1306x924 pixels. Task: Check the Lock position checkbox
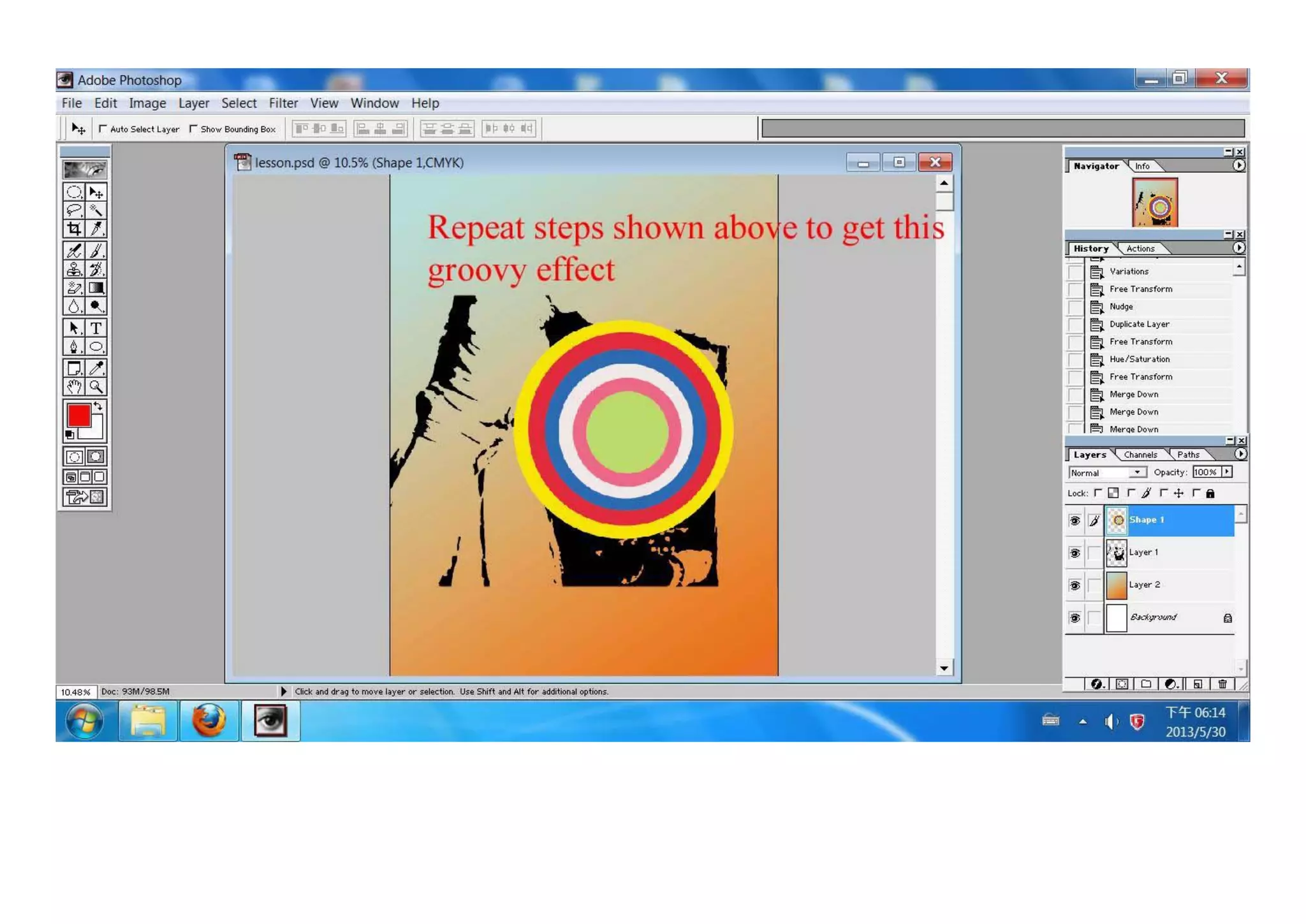coord(1164,492)
